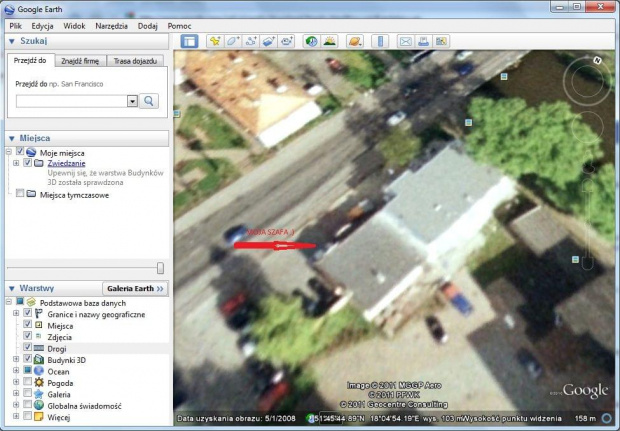Adjust the Miejsca opacity slider handle

160,268
